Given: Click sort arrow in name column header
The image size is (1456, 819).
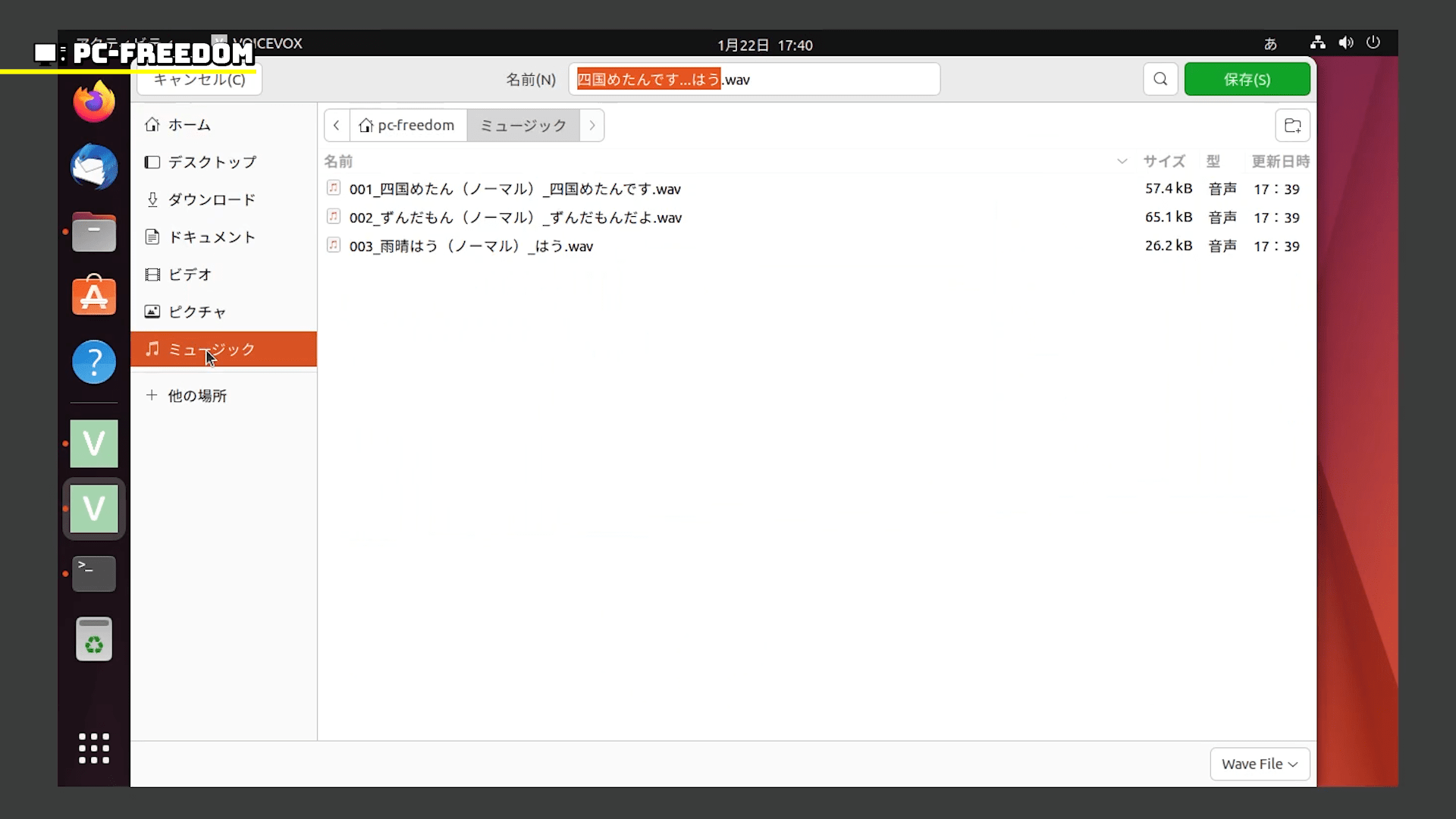Looking at the screenshot, I should pyautogui.click(x=1122, y=162).
